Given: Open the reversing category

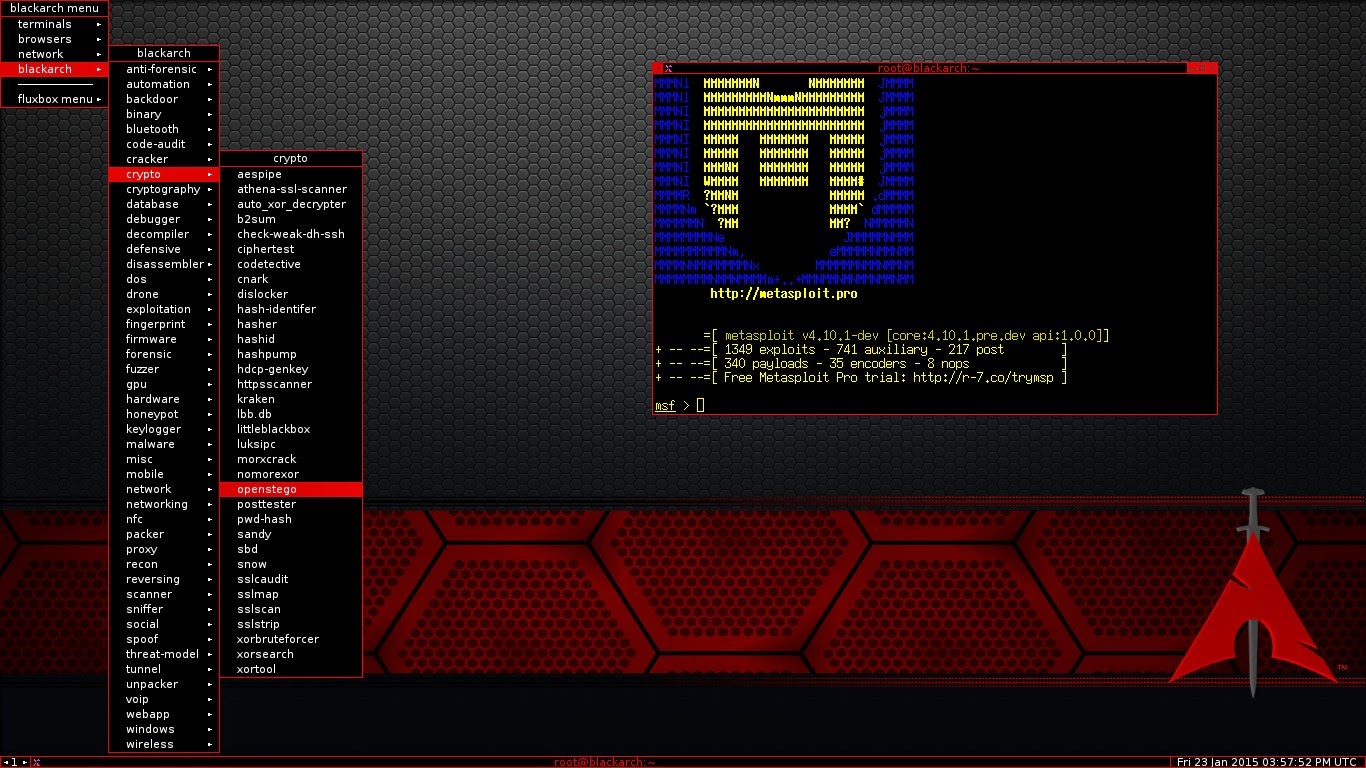Looking at the screenshot, I should tap(164, 579).
